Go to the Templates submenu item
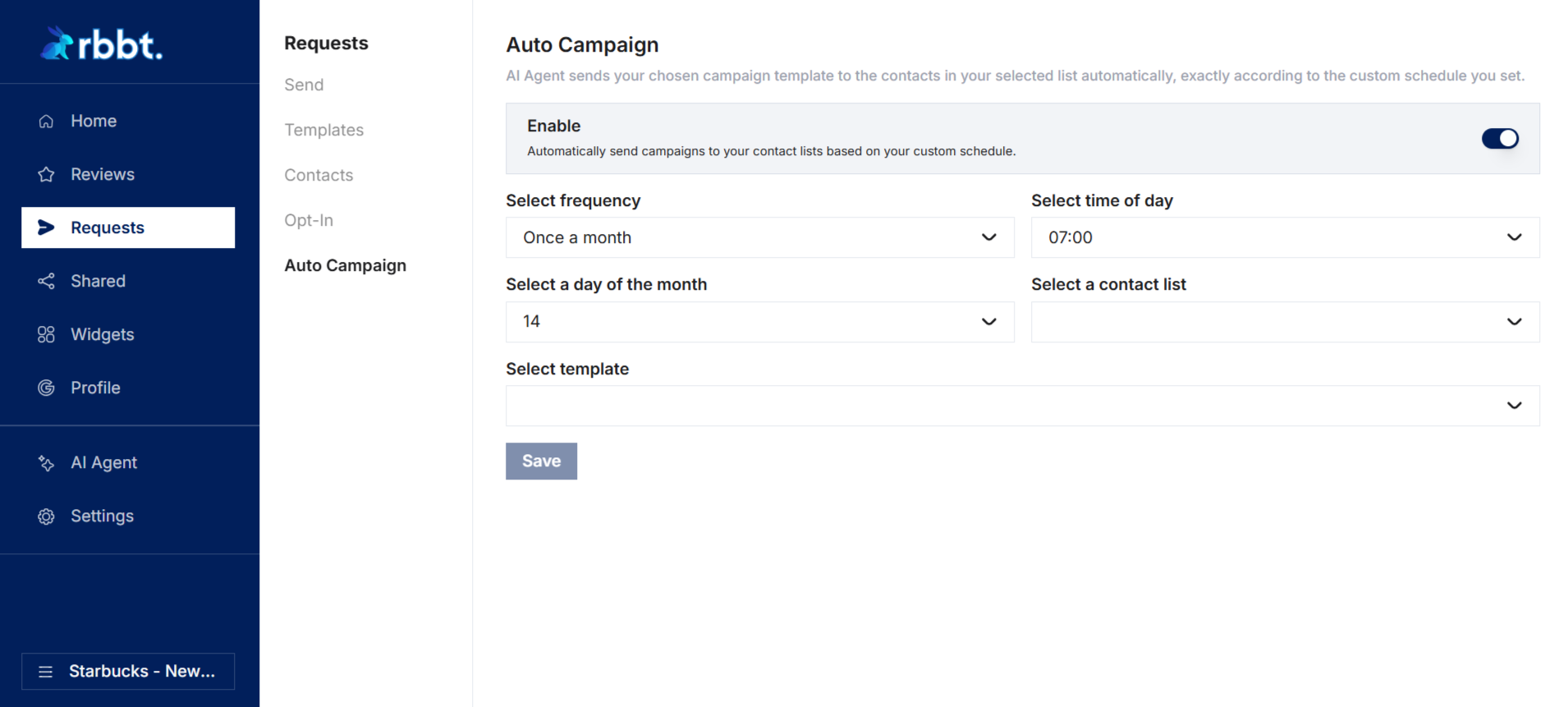 pyautogui.click(x=323, y=130)
